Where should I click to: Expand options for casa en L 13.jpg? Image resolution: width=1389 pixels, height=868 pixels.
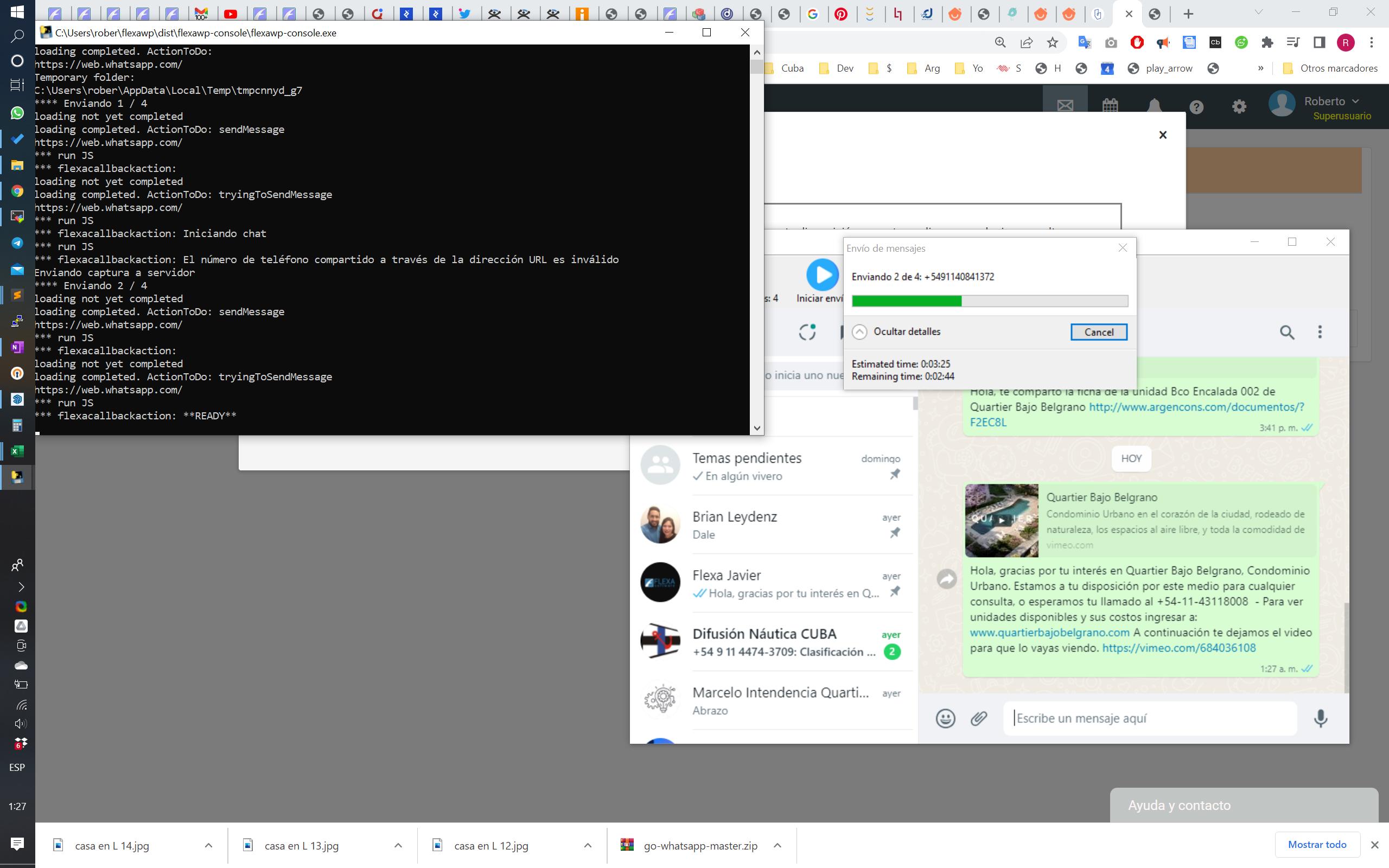[x=398, y=845]
